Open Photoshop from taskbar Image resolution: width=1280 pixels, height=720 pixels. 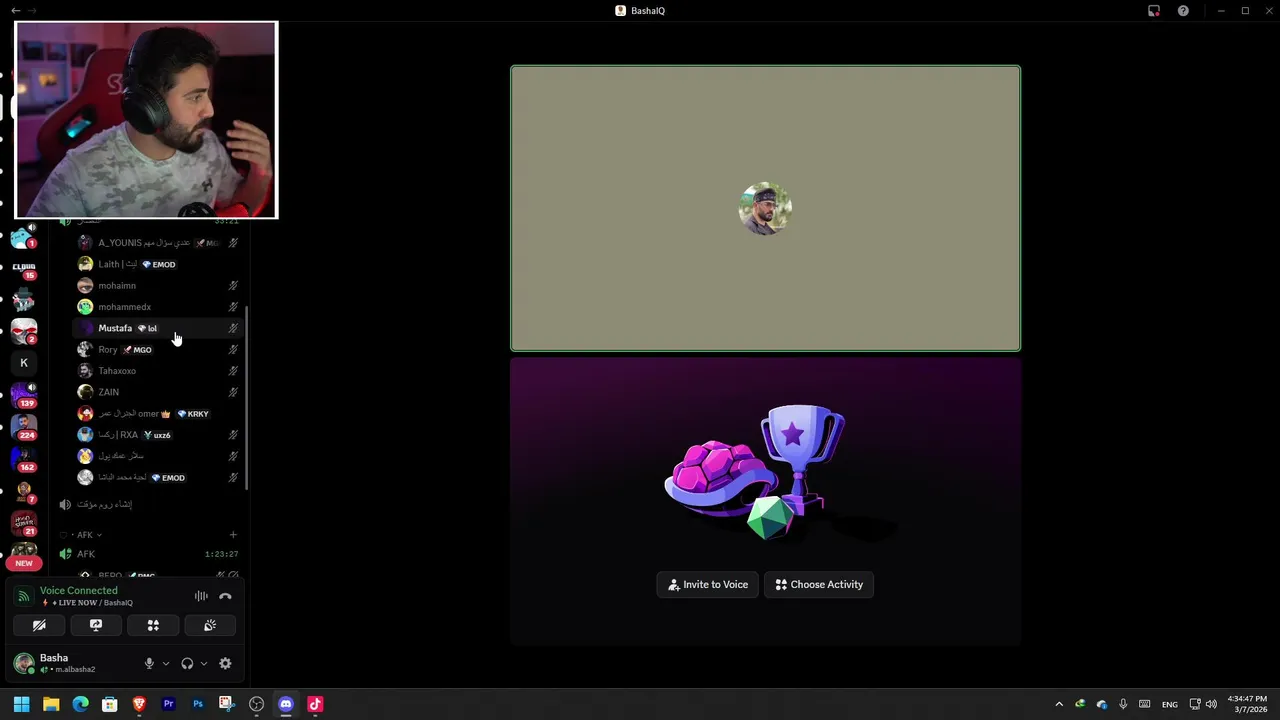coord(198,704)
